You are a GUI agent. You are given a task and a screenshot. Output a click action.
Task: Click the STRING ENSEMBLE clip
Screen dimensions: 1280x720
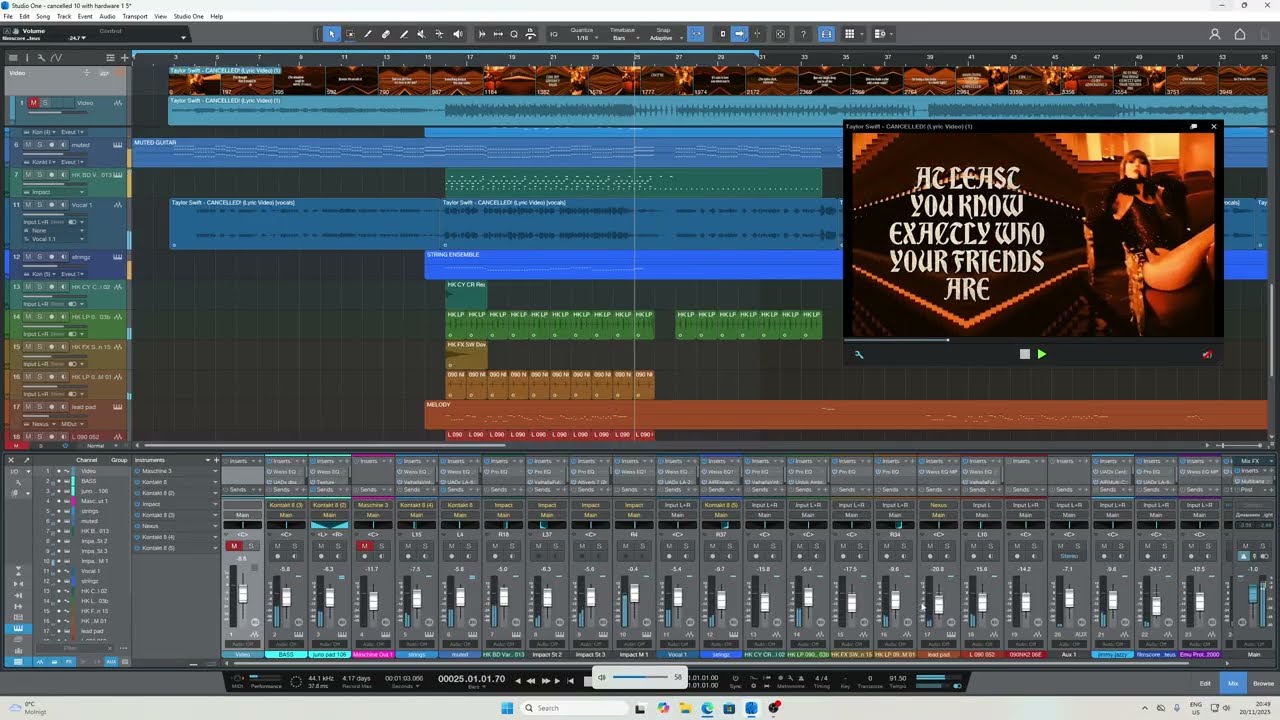pyautogui.click(x=634, y=264)
